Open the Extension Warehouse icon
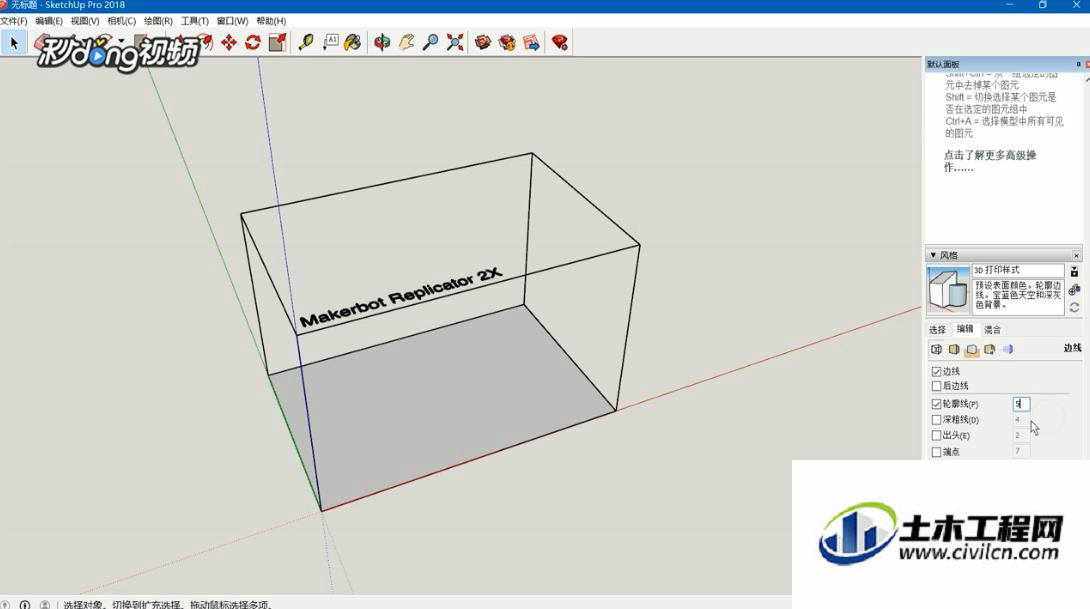Viewport: 1090px width, 609px height. (507, 43)
